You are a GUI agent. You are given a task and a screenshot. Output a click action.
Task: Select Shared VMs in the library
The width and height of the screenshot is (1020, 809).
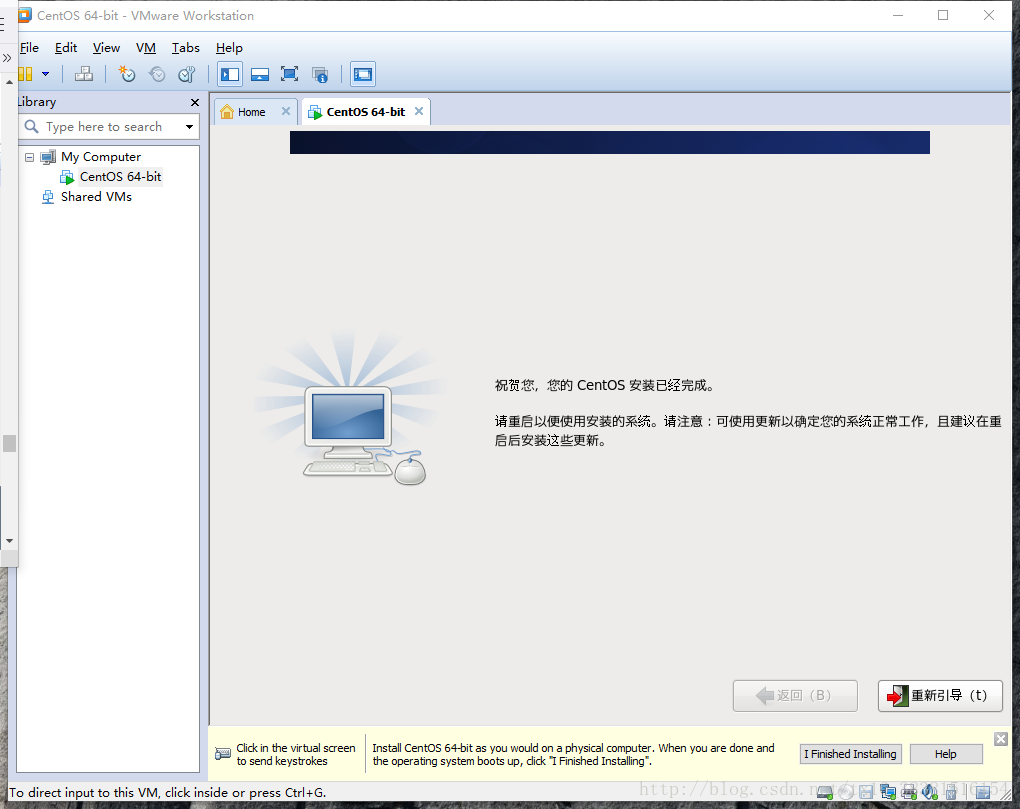click(x=96, y=196)
